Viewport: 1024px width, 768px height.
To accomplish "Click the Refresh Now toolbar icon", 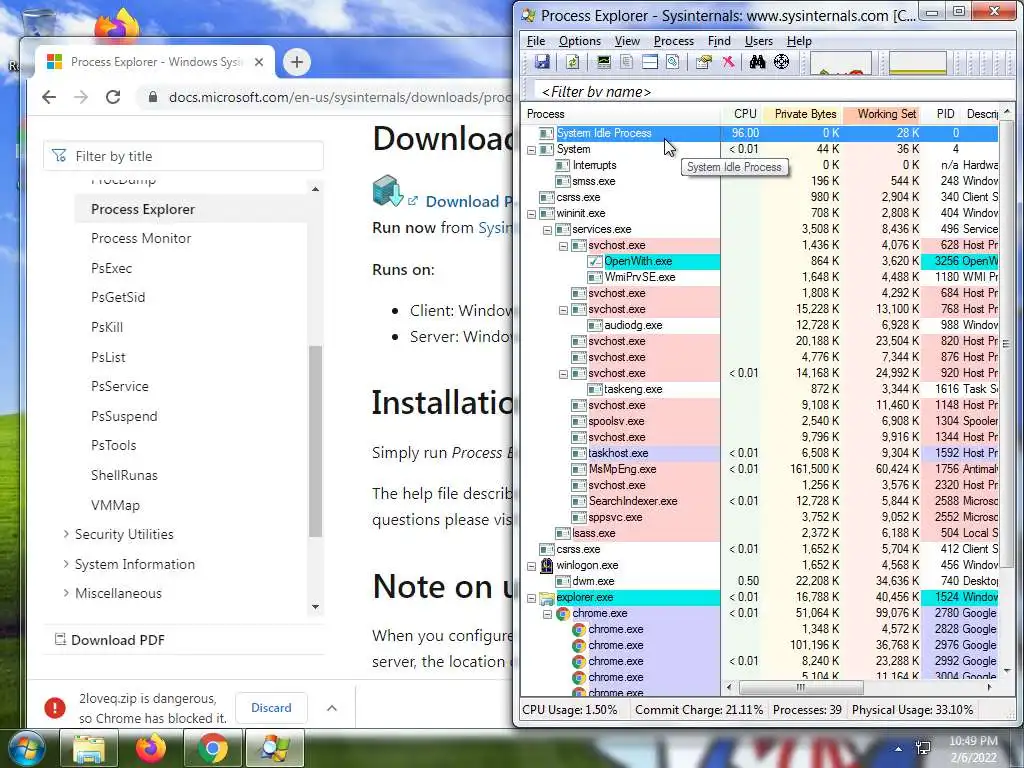I will pos(573,62).
